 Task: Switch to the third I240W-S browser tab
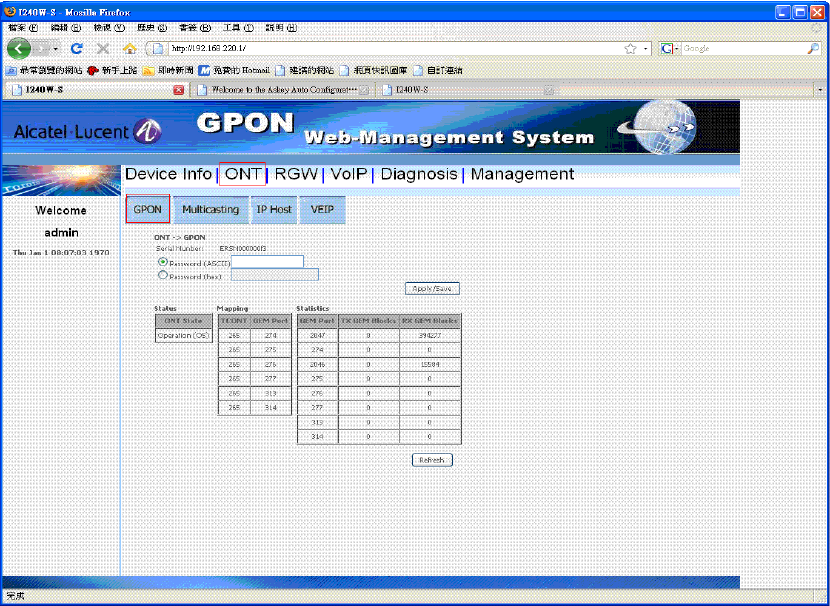click(467, 90)
